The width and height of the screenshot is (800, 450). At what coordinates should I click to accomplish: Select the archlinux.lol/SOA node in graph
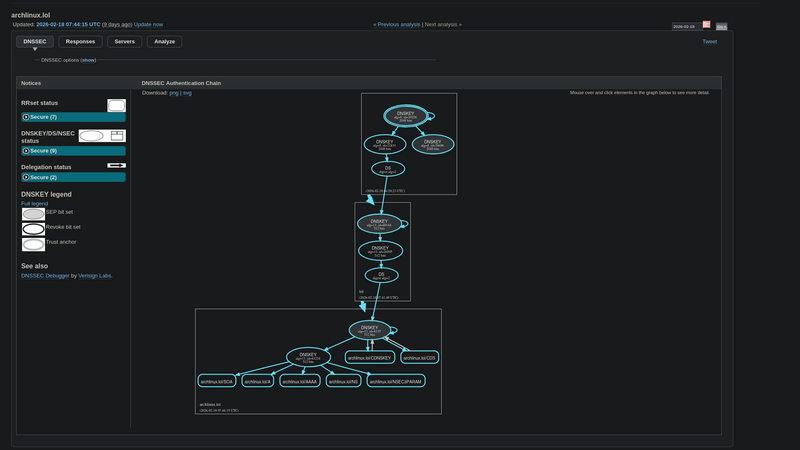pos(216,382)
